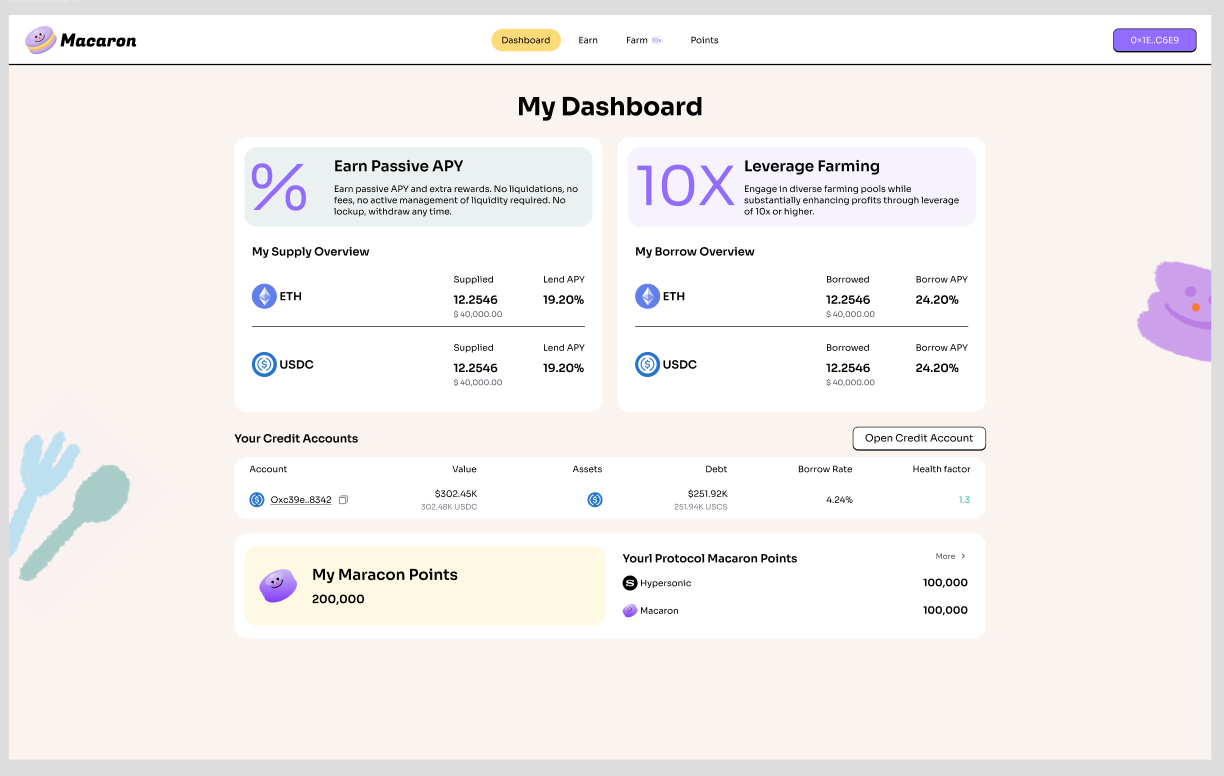Click the Hypersonic protocol icon
This screenshot has width=1224, height=776.
click(630, 583)
